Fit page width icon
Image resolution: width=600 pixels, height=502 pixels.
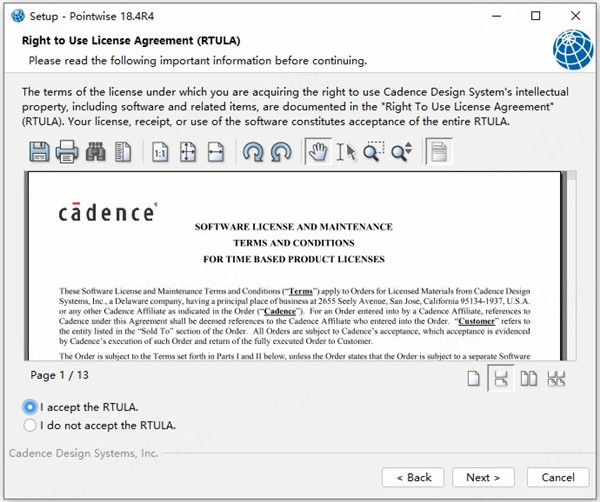(216, 152)
